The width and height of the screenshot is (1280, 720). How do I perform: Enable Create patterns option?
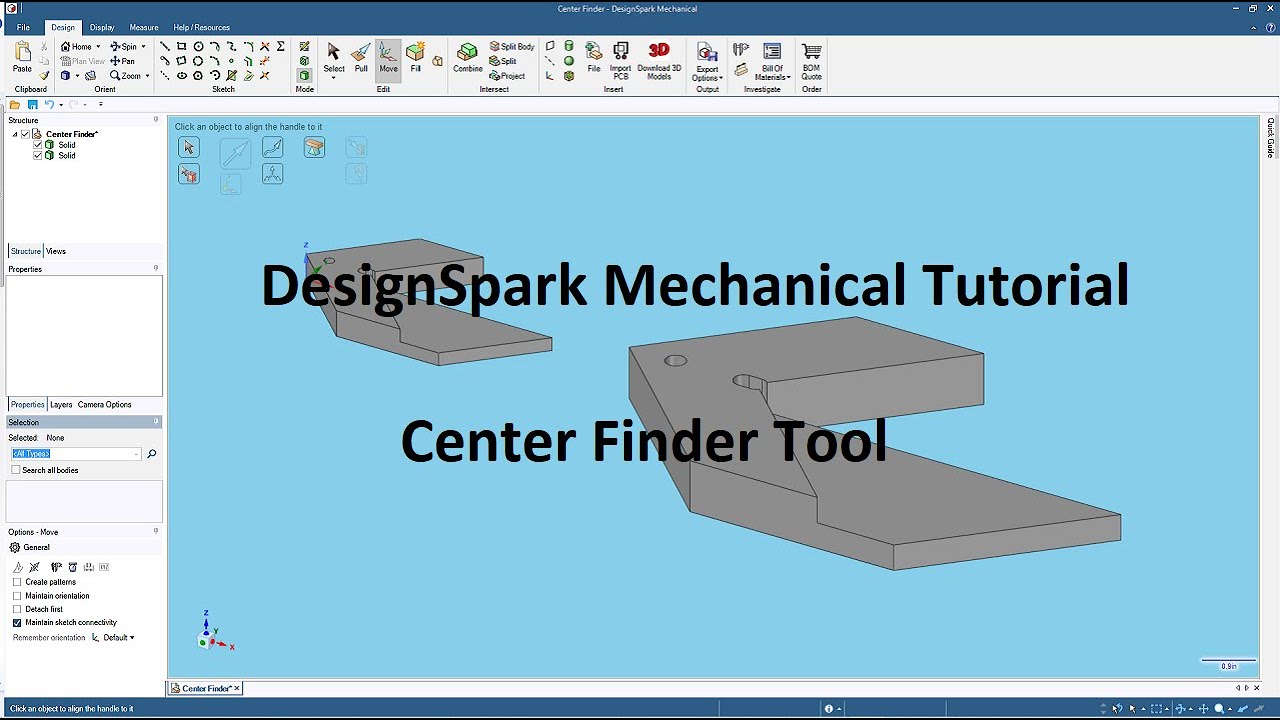[x=17, y=582]
